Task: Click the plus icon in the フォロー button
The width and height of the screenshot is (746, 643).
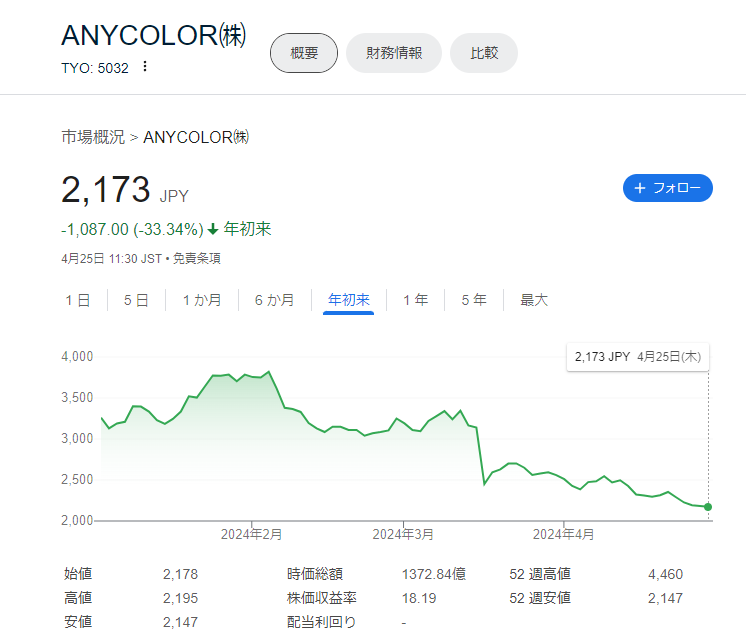Action: [640, 188]
